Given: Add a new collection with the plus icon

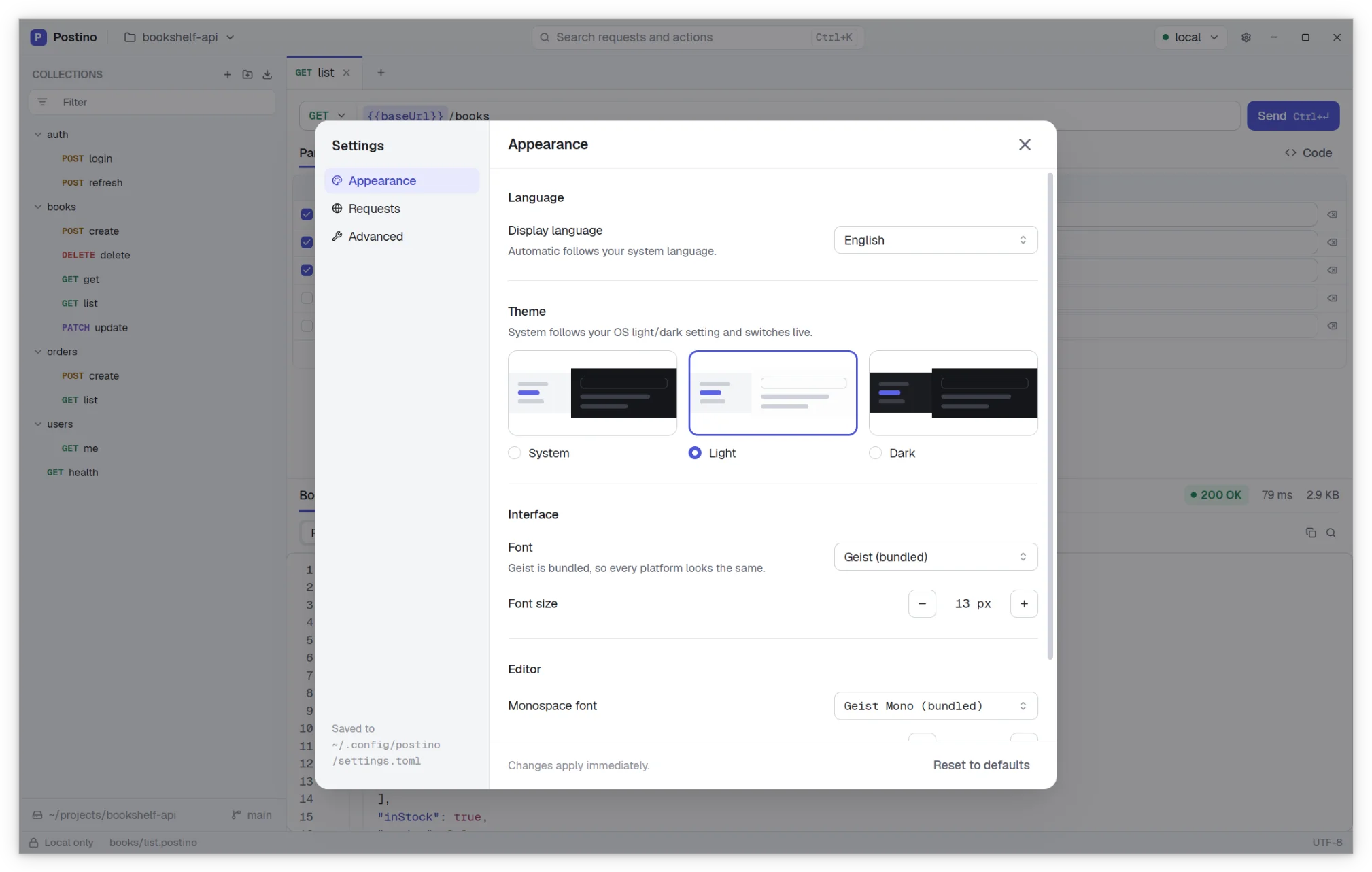Looking at the screenshot, I should (228, 74).
